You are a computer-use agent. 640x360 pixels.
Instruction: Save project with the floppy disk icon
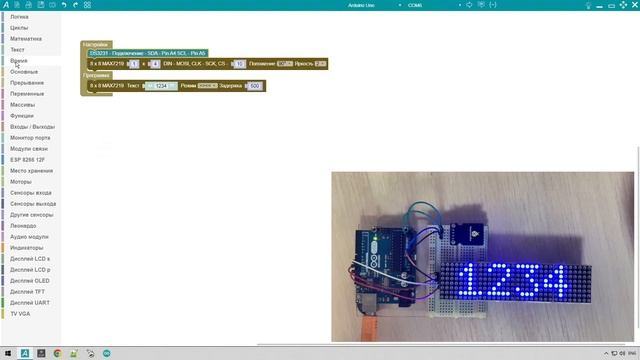(41, 5)
